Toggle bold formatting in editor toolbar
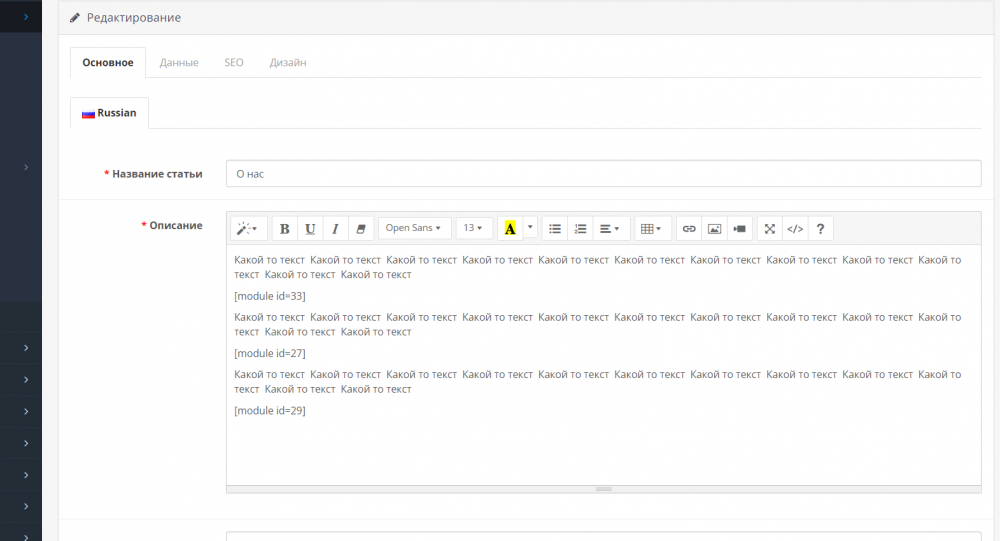This screenshot has width=1000, height=541. click(284, 228)
